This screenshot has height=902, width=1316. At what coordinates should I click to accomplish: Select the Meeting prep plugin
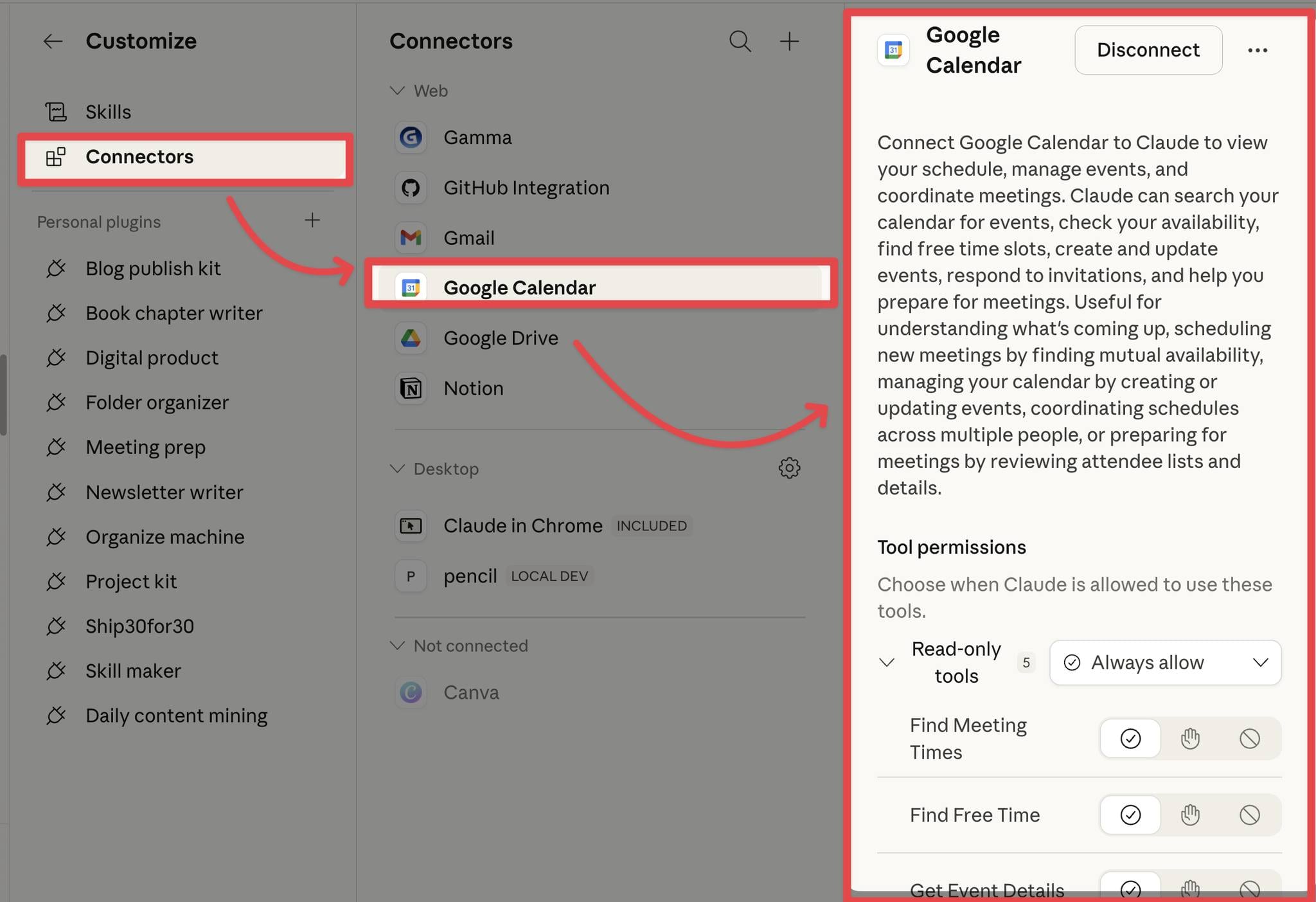point(145,447)
